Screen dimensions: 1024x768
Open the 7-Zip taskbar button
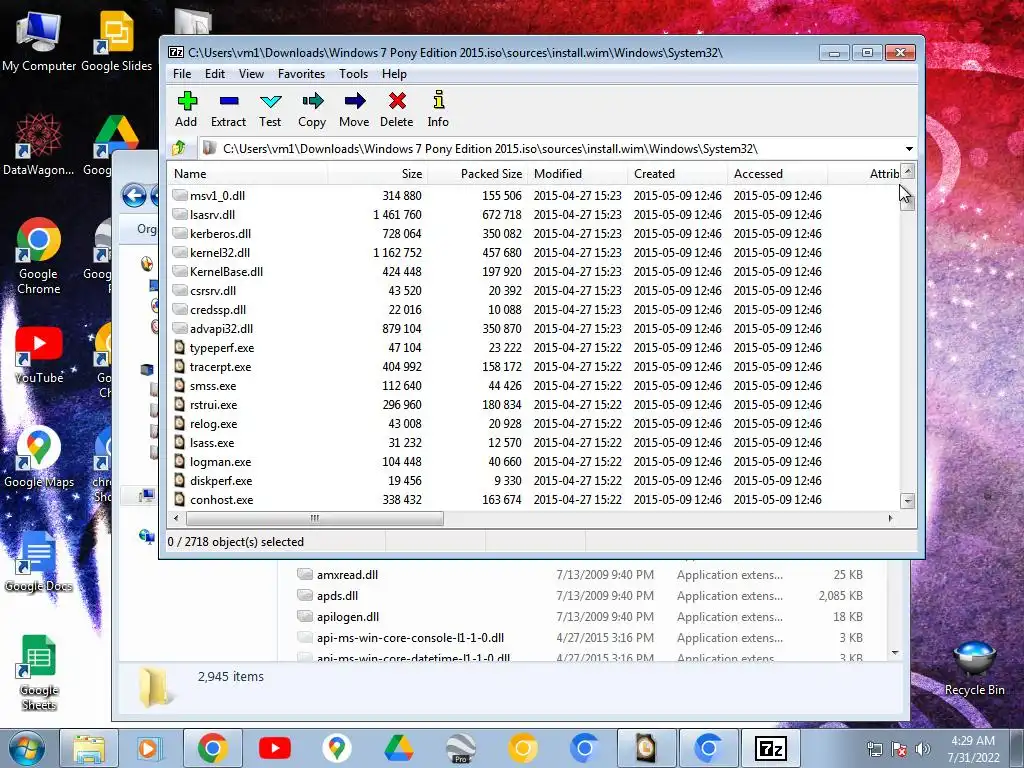771,748
